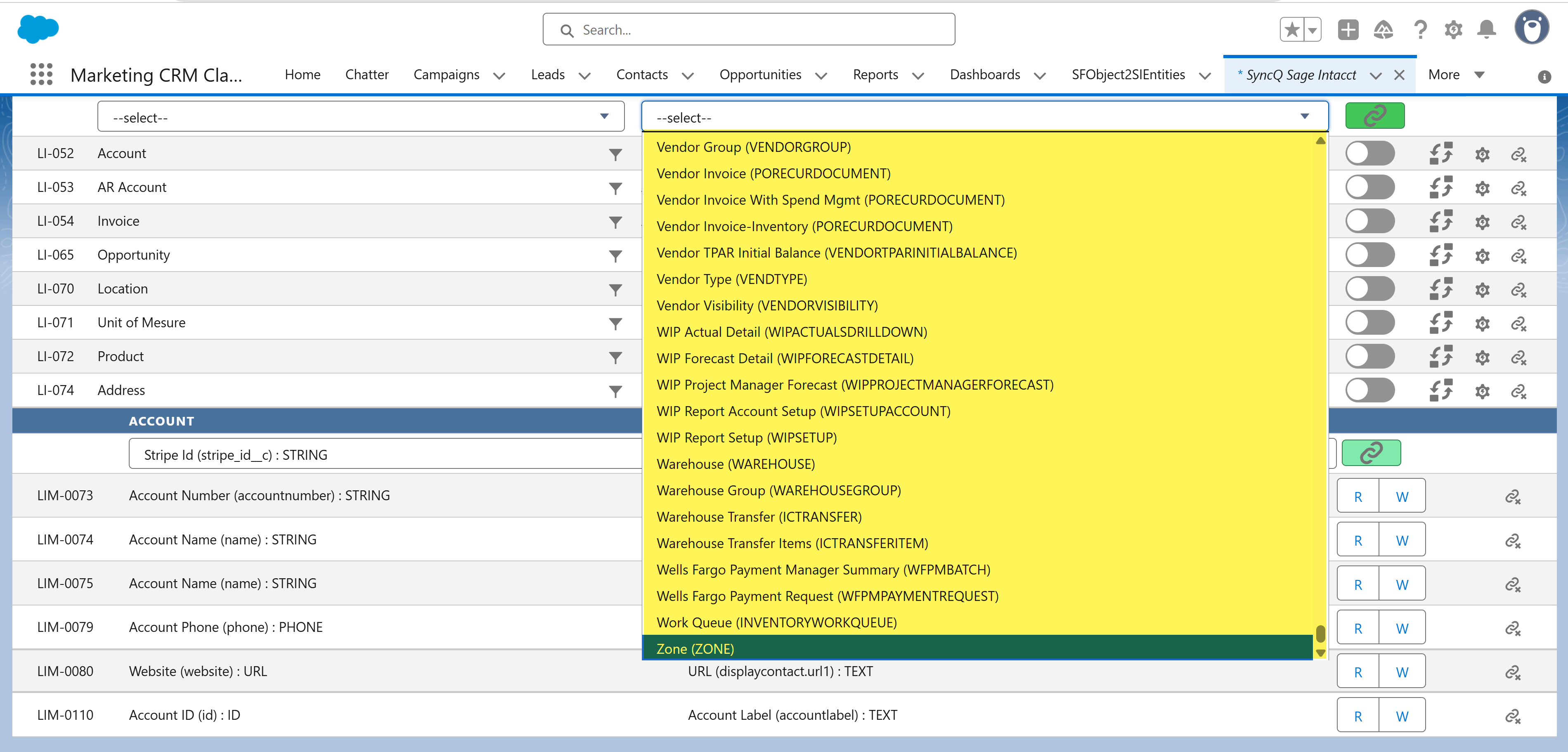This screenshot has width=1568, height=752.
Task: Open the Setup gear in header
Action: pos(1453,29)
